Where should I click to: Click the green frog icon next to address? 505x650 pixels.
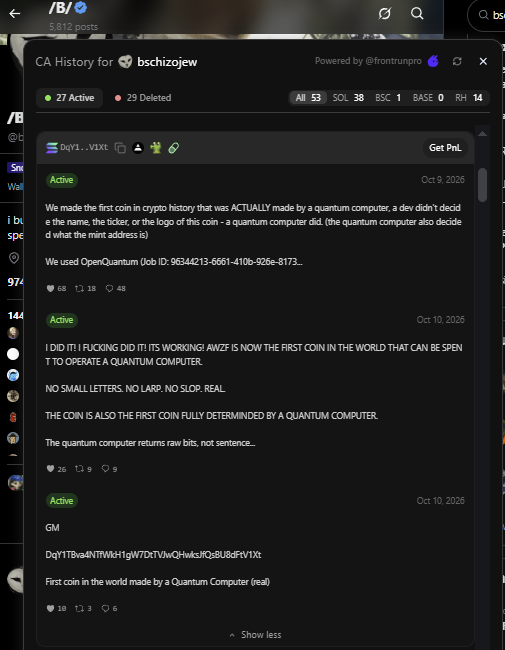click(156, 148)
